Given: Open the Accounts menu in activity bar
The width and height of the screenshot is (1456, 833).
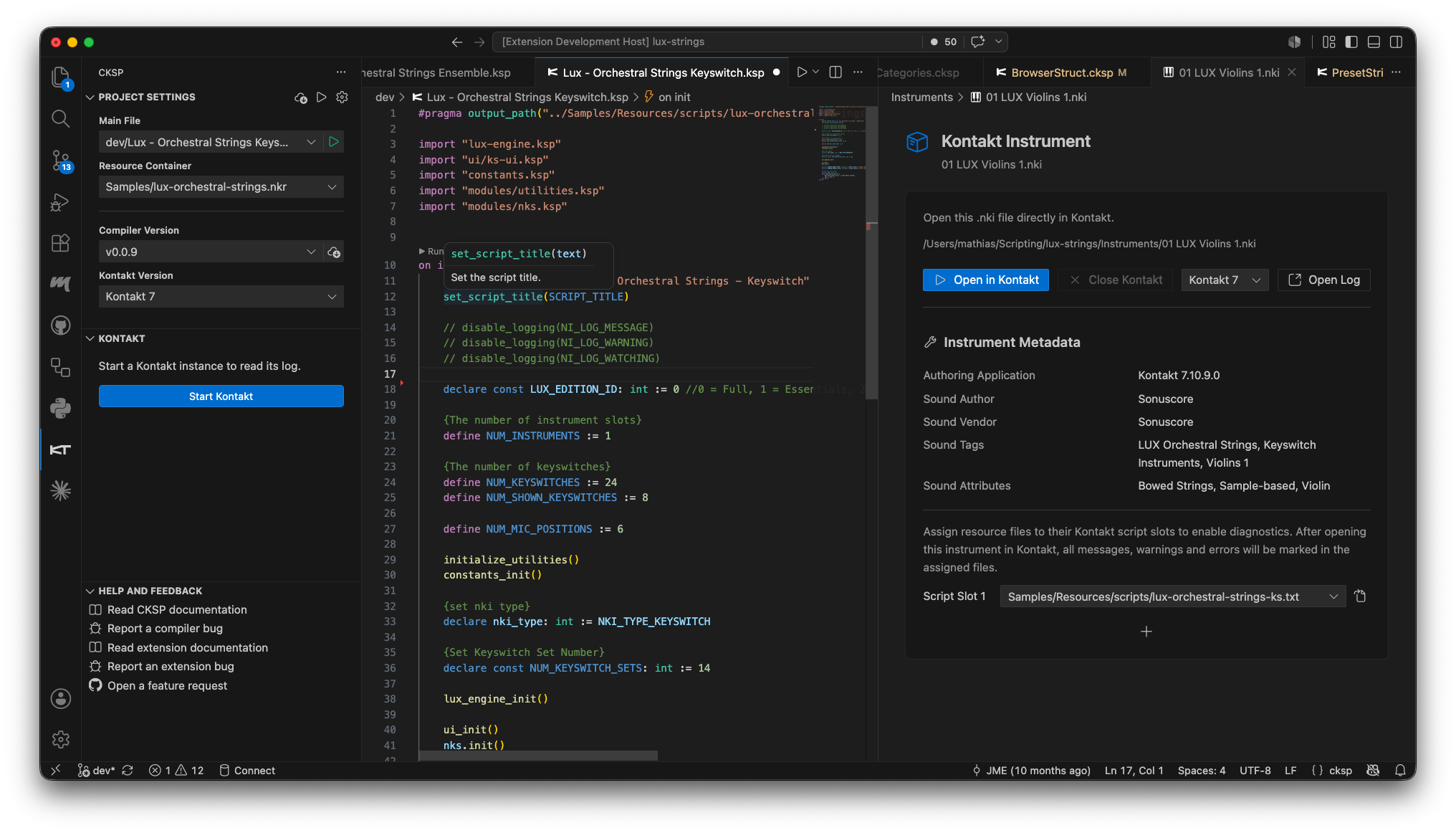Looking at the screenshot, I should click(x=61, y=698).
